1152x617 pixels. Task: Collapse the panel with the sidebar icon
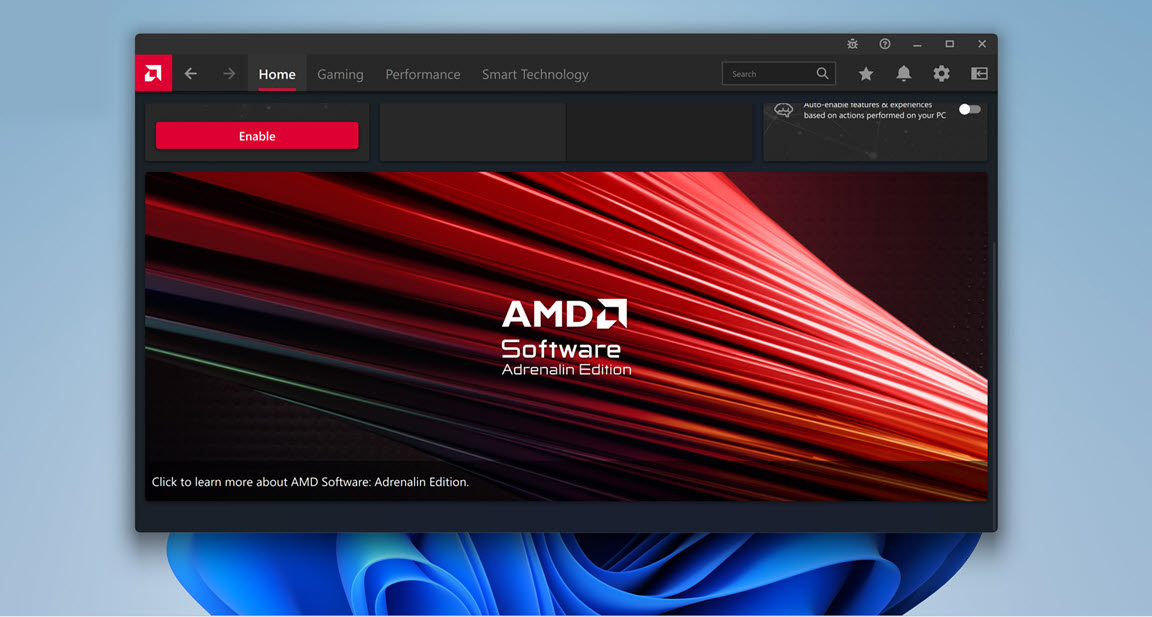(978, 73)
